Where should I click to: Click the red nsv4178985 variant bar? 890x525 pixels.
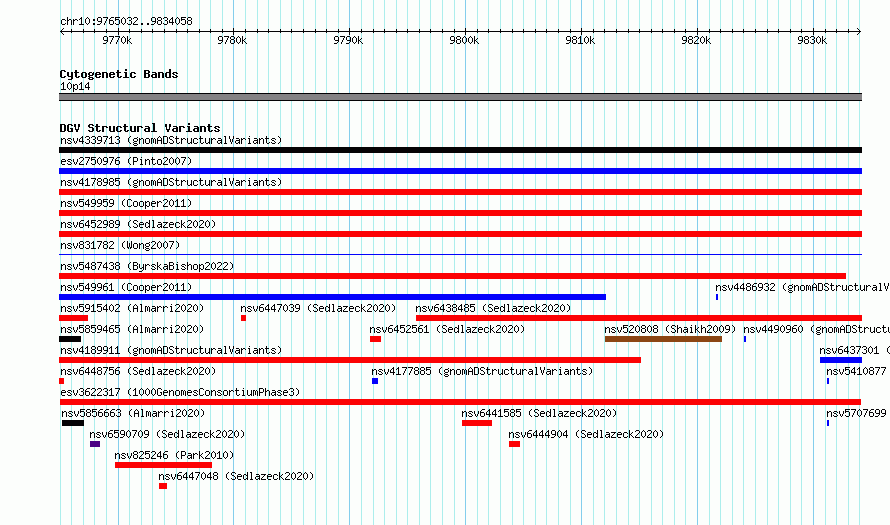click(460, 192)
